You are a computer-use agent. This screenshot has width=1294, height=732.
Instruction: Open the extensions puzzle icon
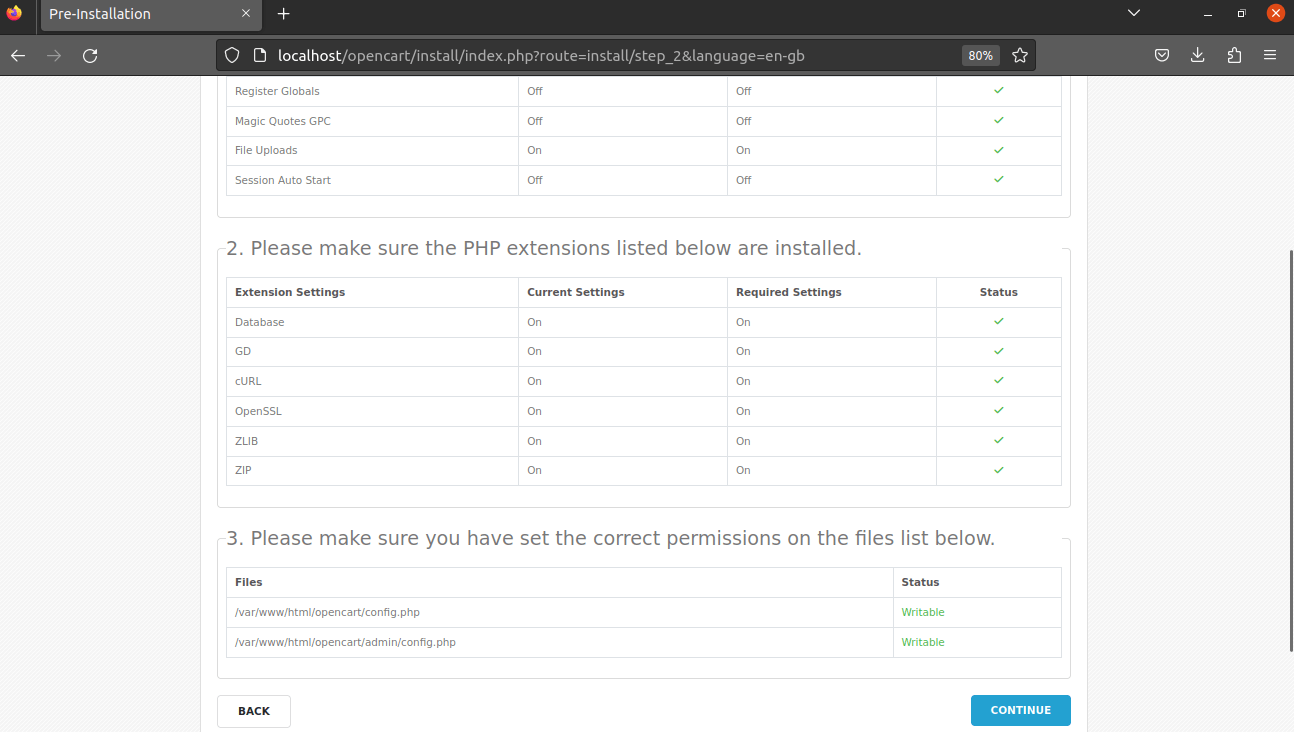1233,56
